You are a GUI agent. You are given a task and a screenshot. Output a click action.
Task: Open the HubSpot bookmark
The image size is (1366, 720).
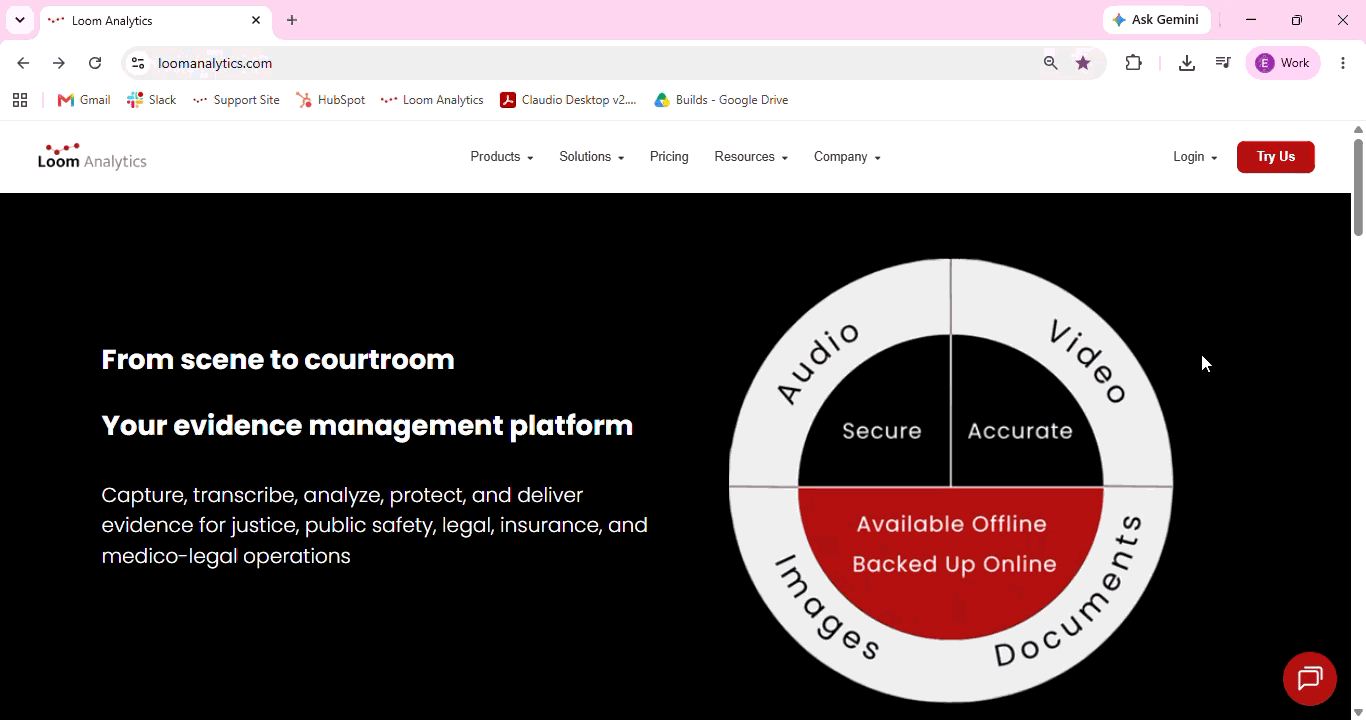coord(331,100)
